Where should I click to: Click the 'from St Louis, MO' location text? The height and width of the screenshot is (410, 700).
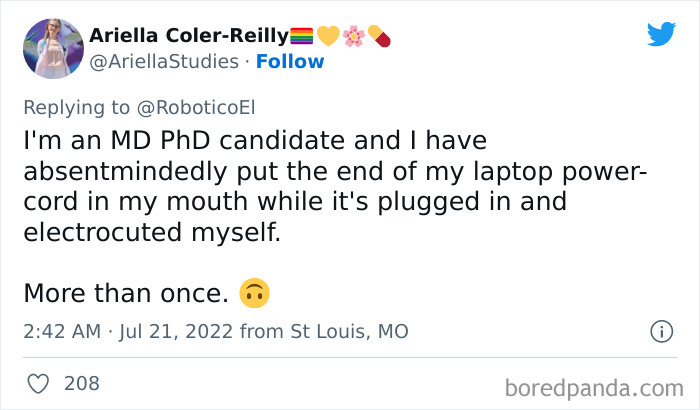(325, 331)
